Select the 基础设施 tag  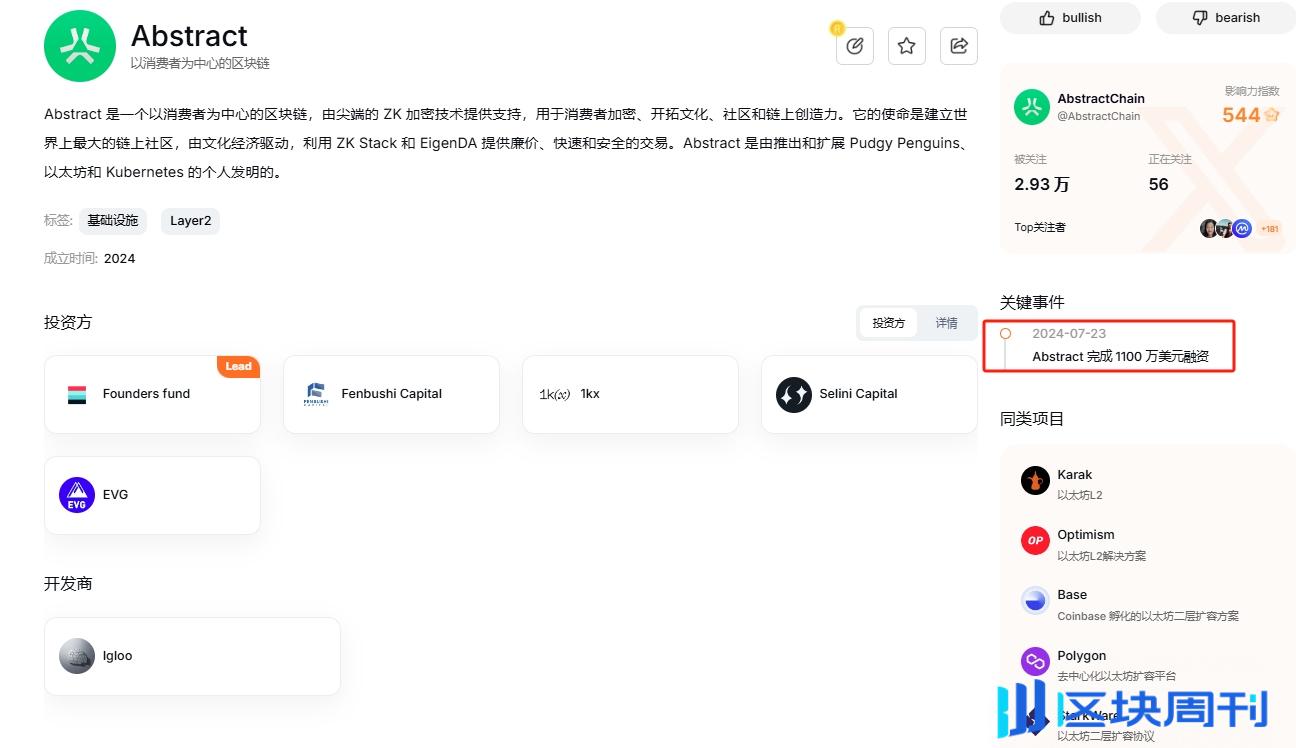pyautogui.click(x=113, y=221)
